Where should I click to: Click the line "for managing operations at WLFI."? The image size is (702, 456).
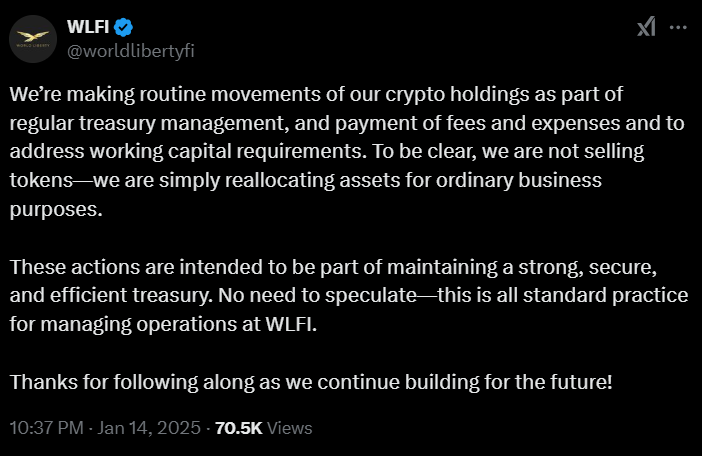(163, 324)
